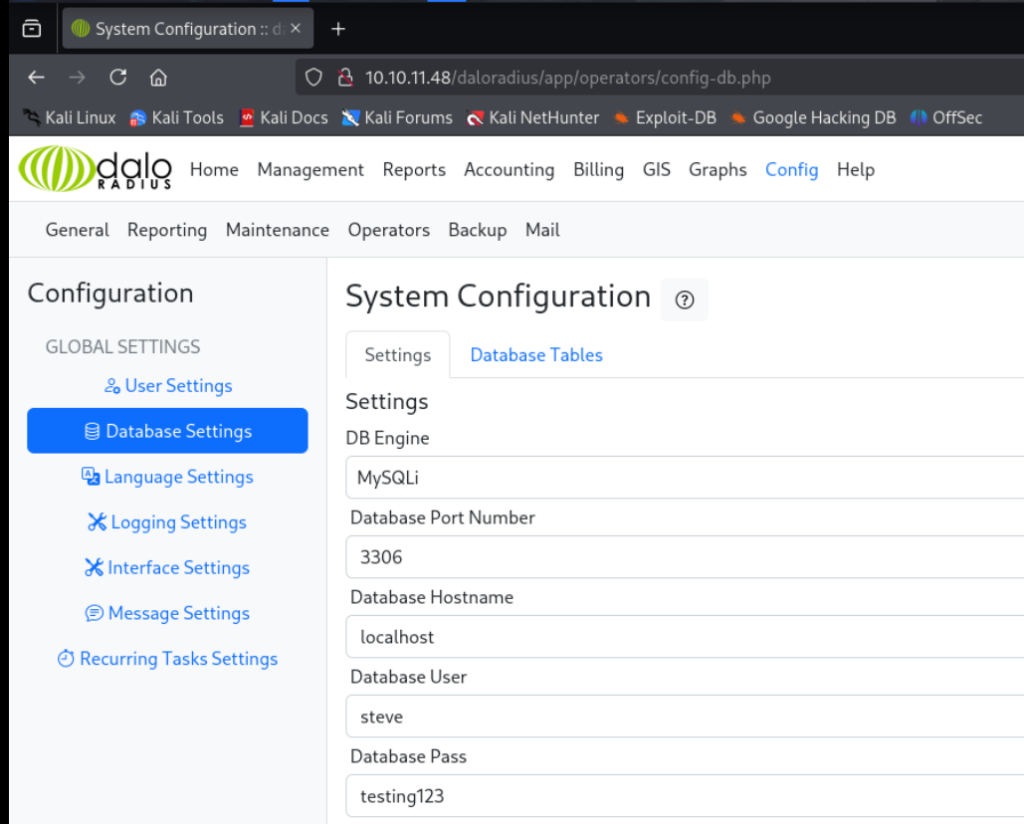
Task: Open the Accounting menu
Action: [509, 170]
